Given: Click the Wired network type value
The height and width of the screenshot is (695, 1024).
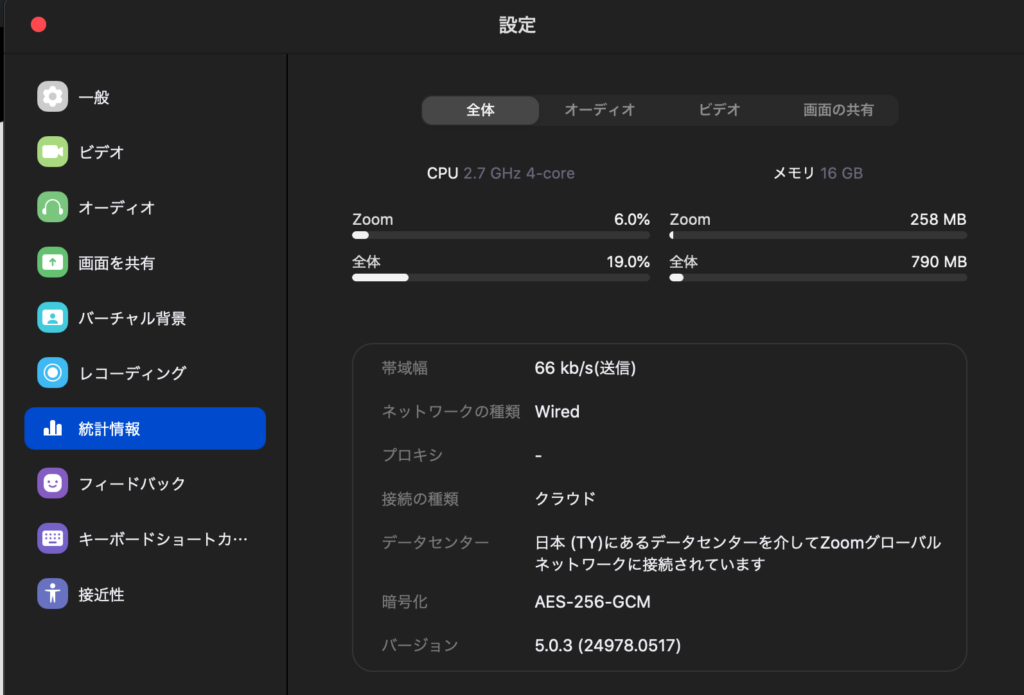Looking at the screenshot, I should (x=557, y=412).
